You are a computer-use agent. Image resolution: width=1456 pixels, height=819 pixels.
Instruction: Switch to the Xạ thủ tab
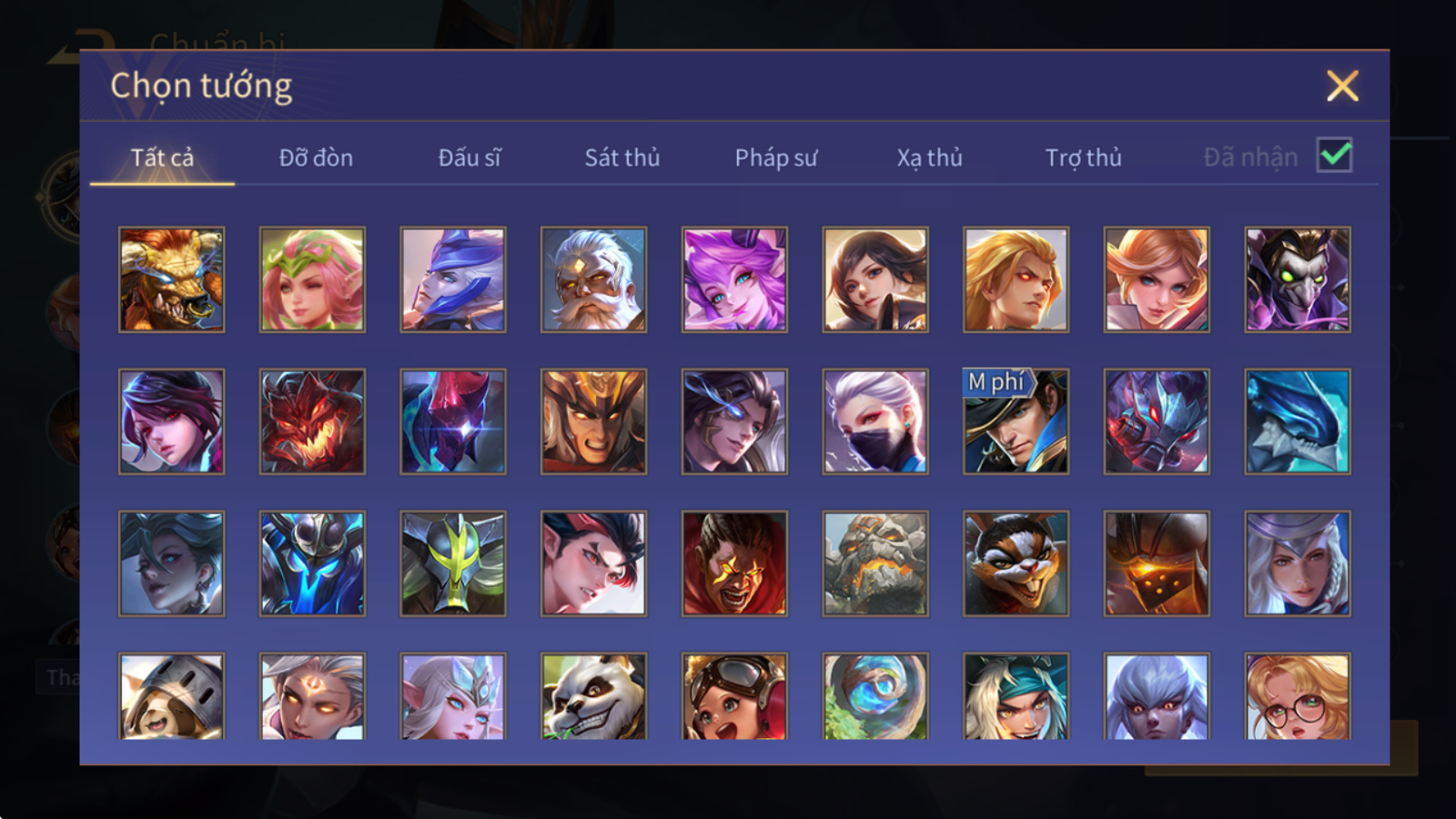(x=929, y=157)
